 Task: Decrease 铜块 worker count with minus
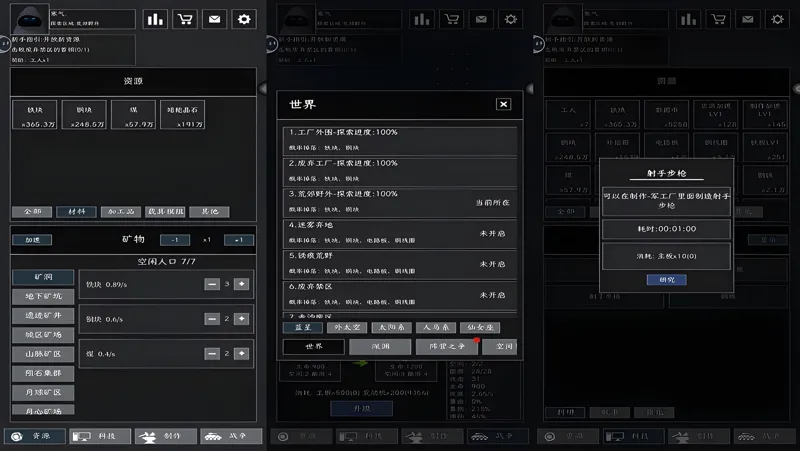point(211,319)
